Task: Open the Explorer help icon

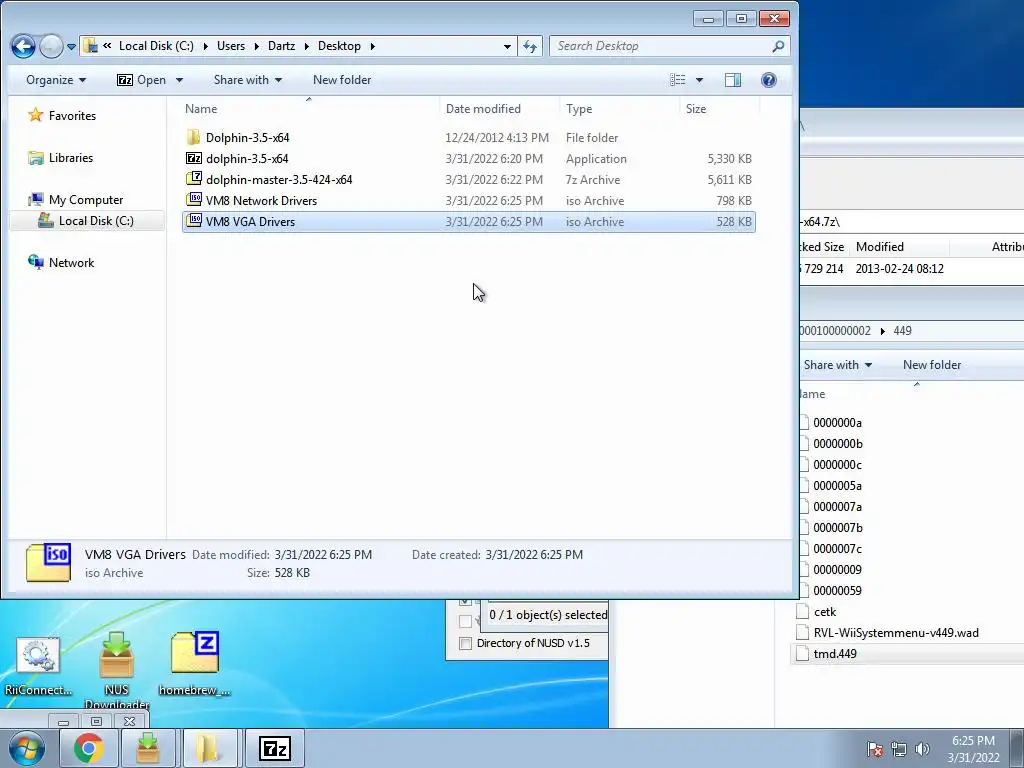Action: [x=769, y=80]
